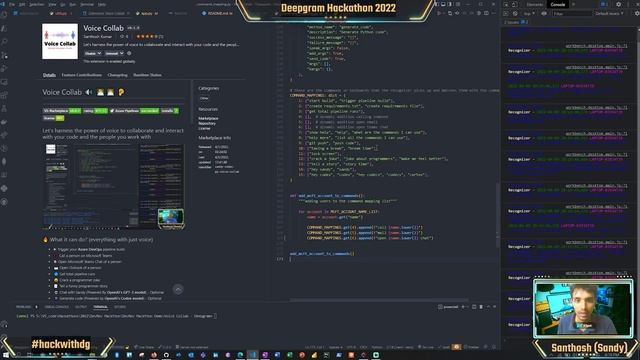This screenshot has height=360, width=640.
Task: Click the split terminal icon
Action: click(x=474, y=307)
